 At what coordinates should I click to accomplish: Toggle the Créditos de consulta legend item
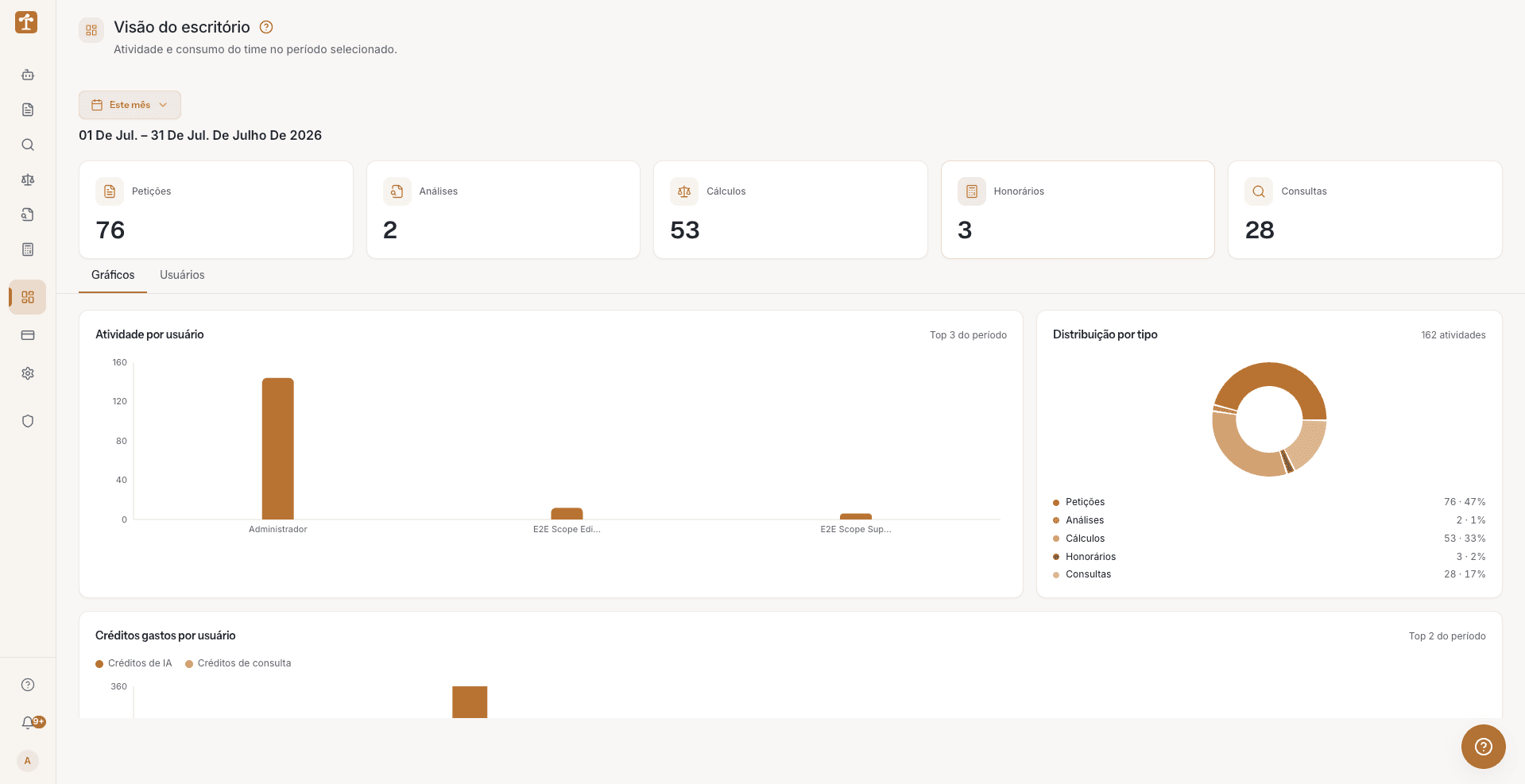click(238, 663)
